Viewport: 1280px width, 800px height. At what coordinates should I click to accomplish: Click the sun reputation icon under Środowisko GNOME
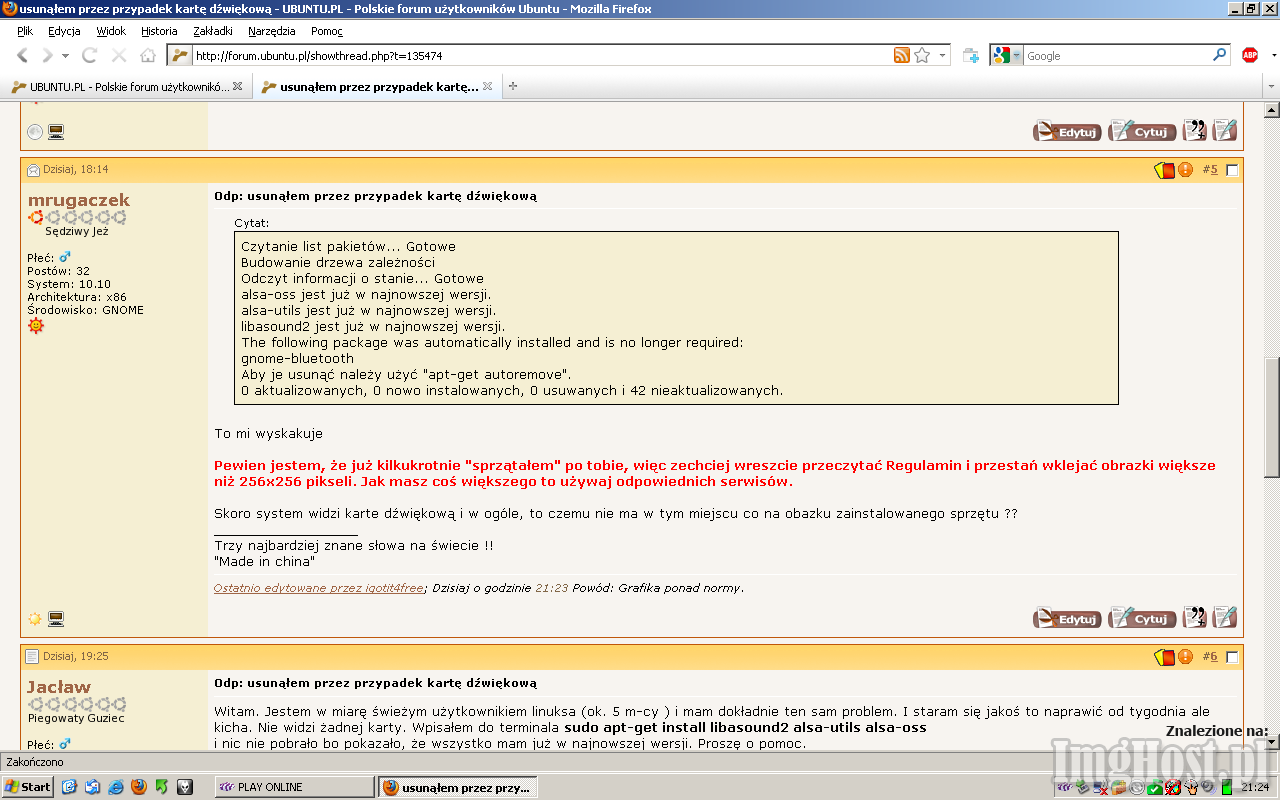36,326
